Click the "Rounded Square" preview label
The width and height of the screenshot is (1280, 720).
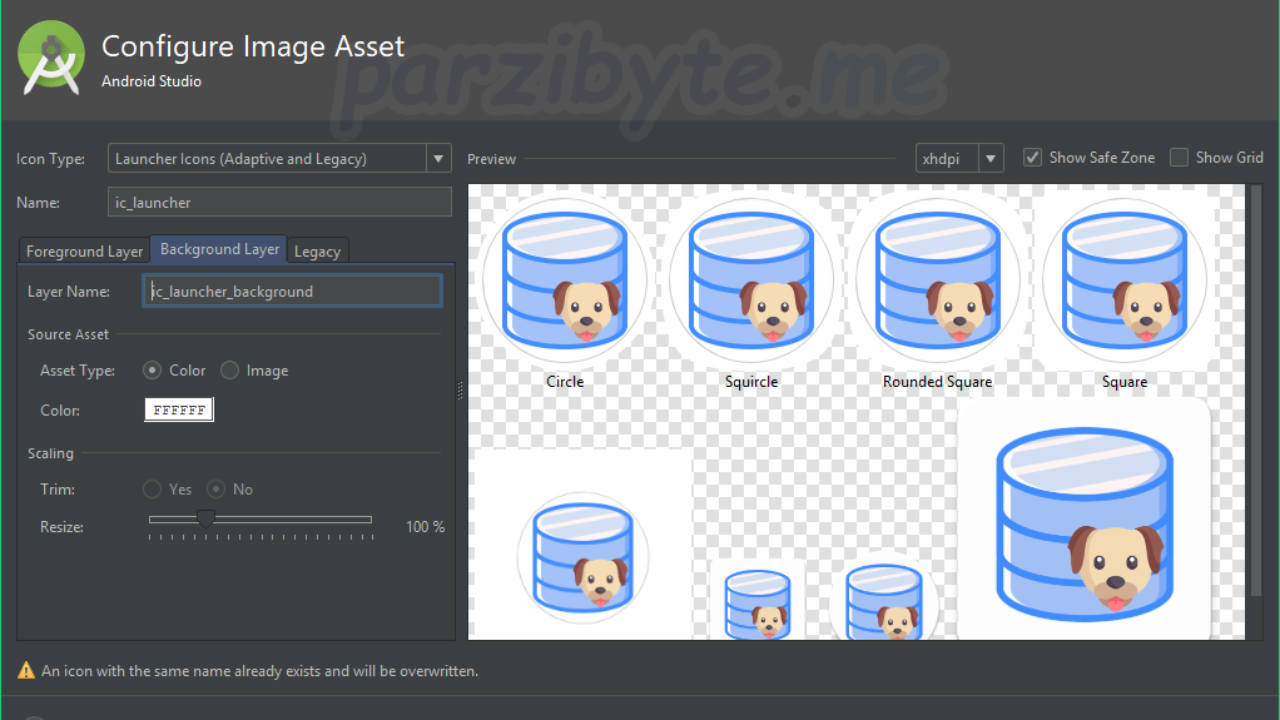[x=937, y=381]
